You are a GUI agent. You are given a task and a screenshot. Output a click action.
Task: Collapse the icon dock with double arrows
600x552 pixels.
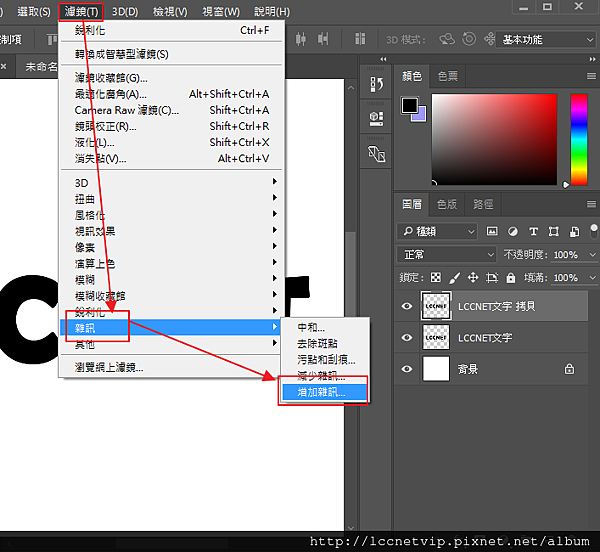point(383,59)
